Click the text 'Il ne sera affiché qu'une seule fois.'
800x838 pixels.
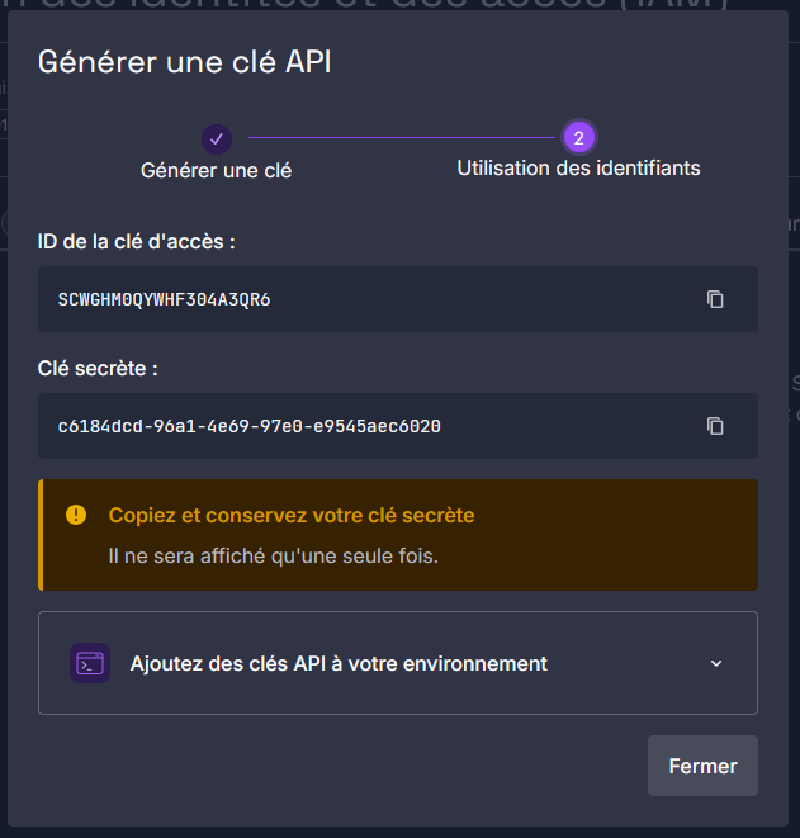pos(273,556)
